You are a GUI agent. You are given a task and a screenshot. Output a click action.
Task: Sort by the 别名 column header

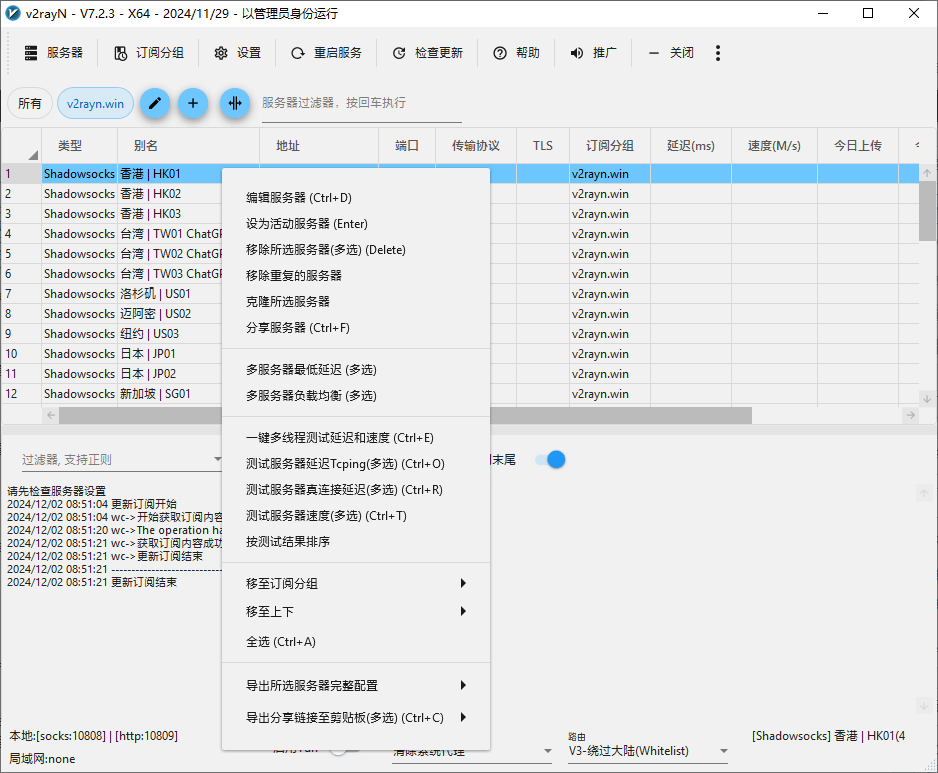(x=188, y=145)
